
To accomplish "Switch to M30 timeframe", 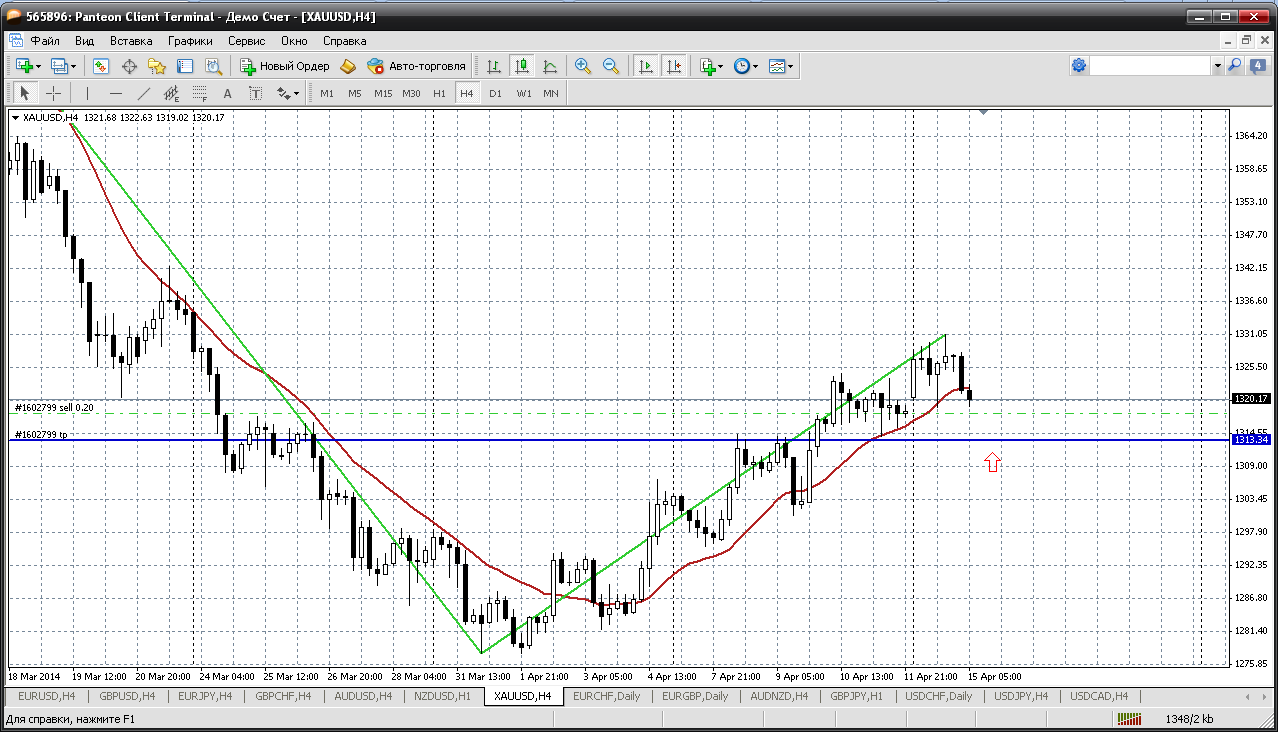I will [411, 93].
